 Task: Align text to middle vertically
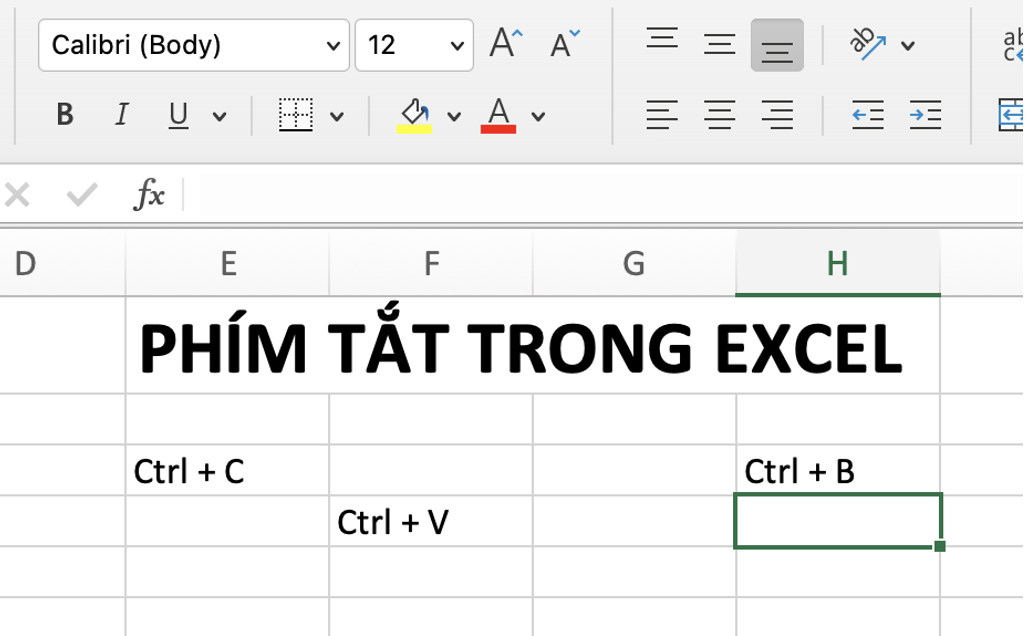[719, 44]
